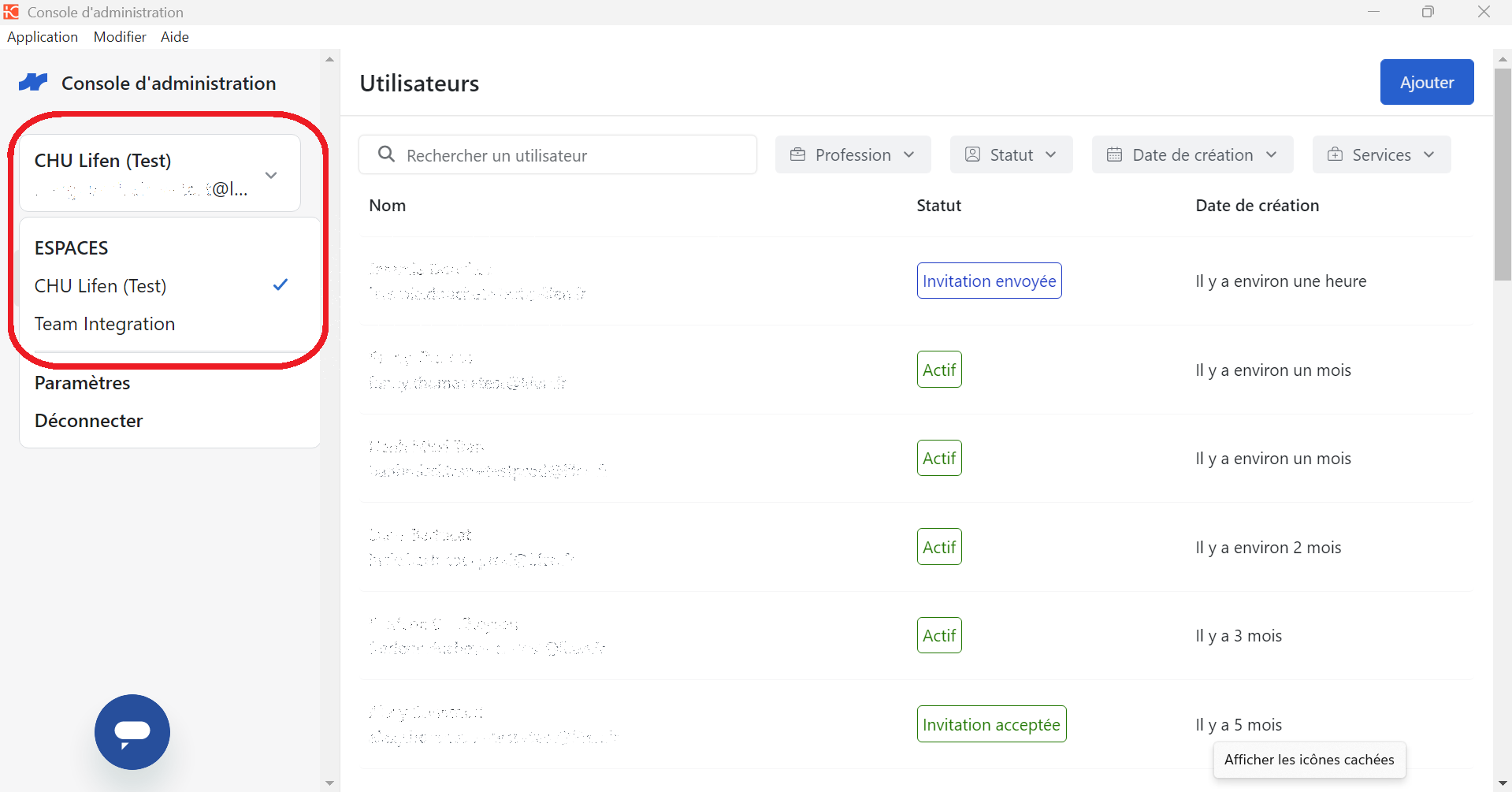Click the calendar icon on Date de création filter
1512x792 pixels.
pos(1114,154)
